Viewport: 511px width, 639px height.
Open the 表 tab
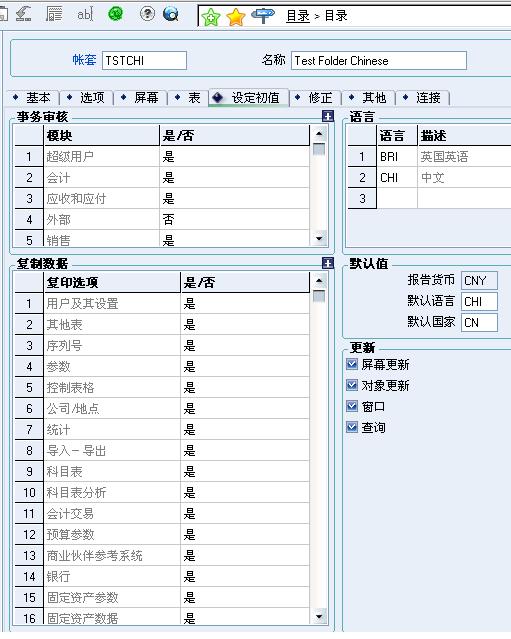pos(188,98)
